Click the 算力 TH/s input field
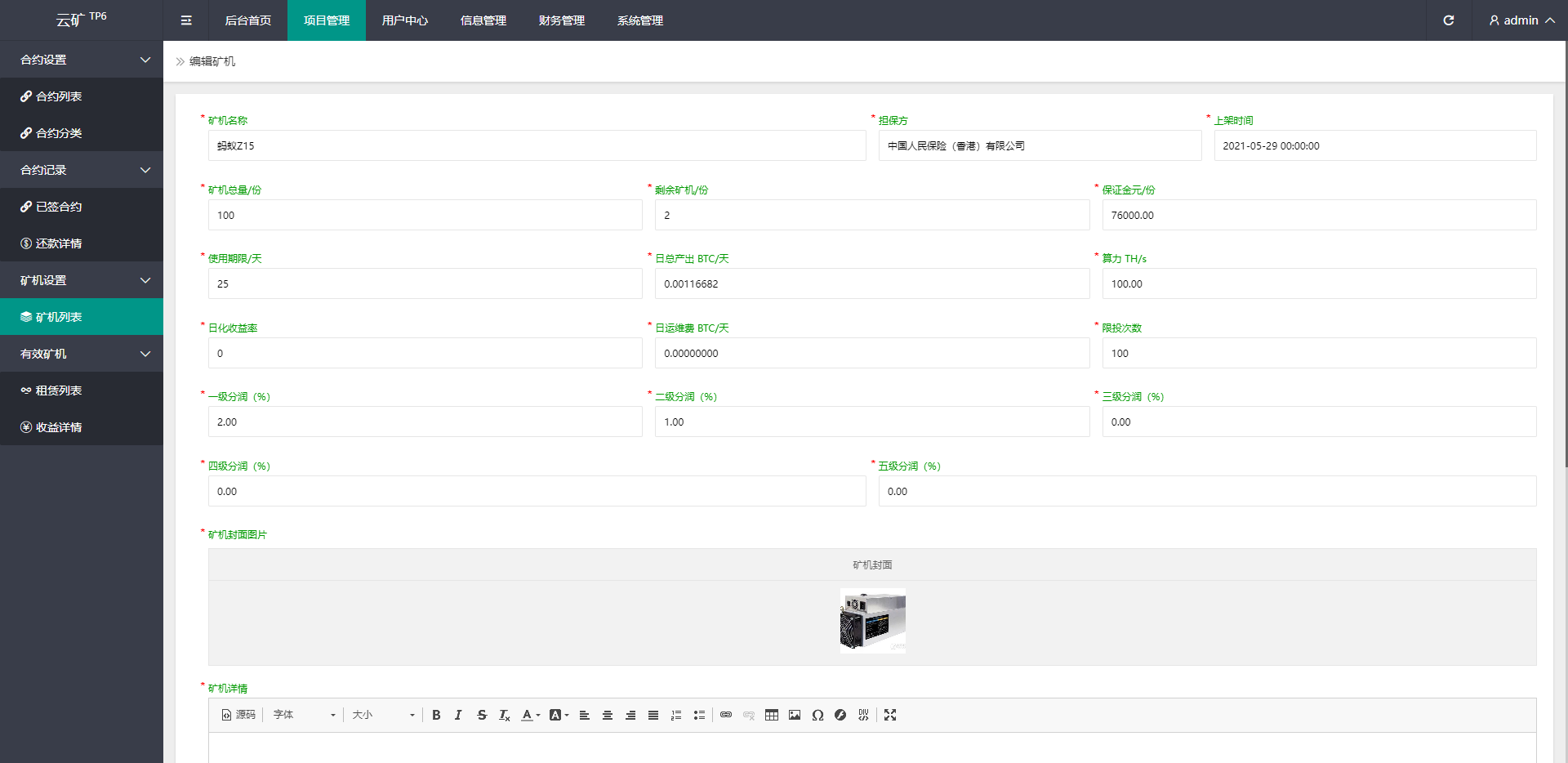This screenshot has height=763, width=1568. click(1320, 283)
